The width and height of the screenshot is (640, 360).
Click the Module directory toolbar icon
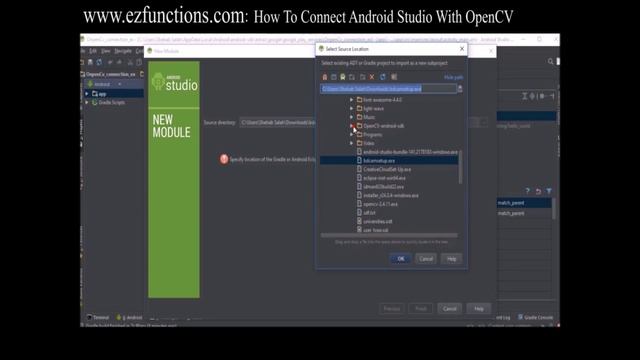pyautogui.click(x=352, y=77)
